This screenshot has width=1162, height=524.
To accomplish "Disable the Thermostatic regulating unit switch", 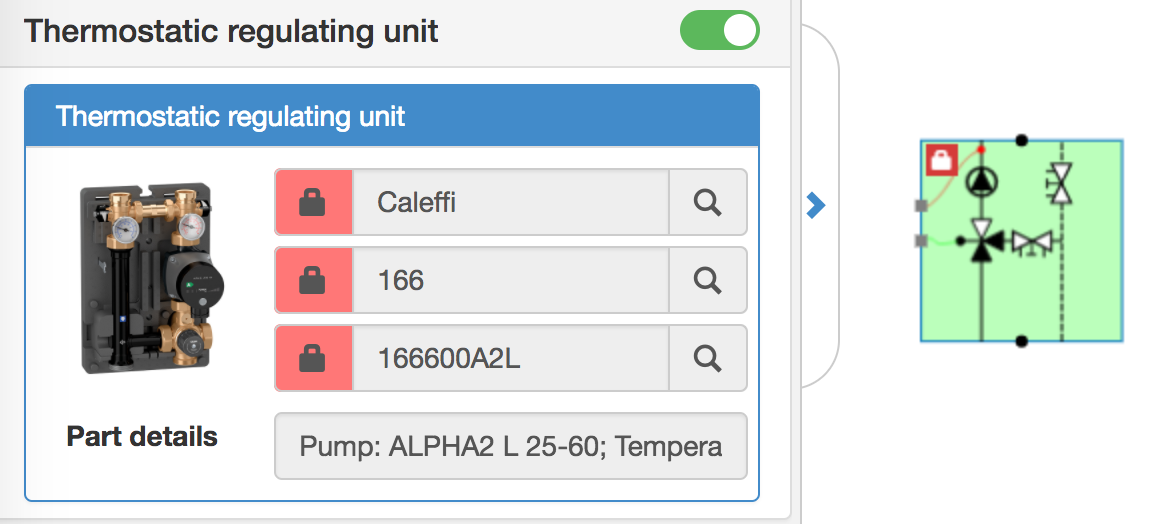I will (x=720, y=30).
